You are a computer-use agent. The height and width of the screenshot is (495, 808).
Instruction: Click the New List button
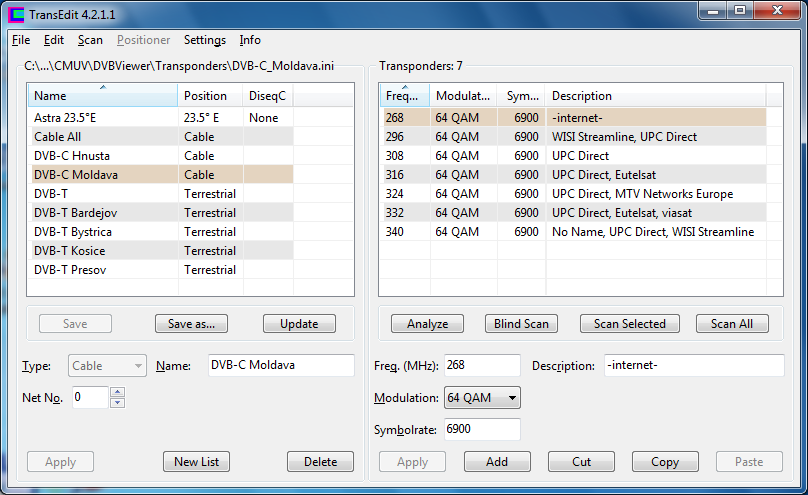pyautogui.click(x=196, y=462)
